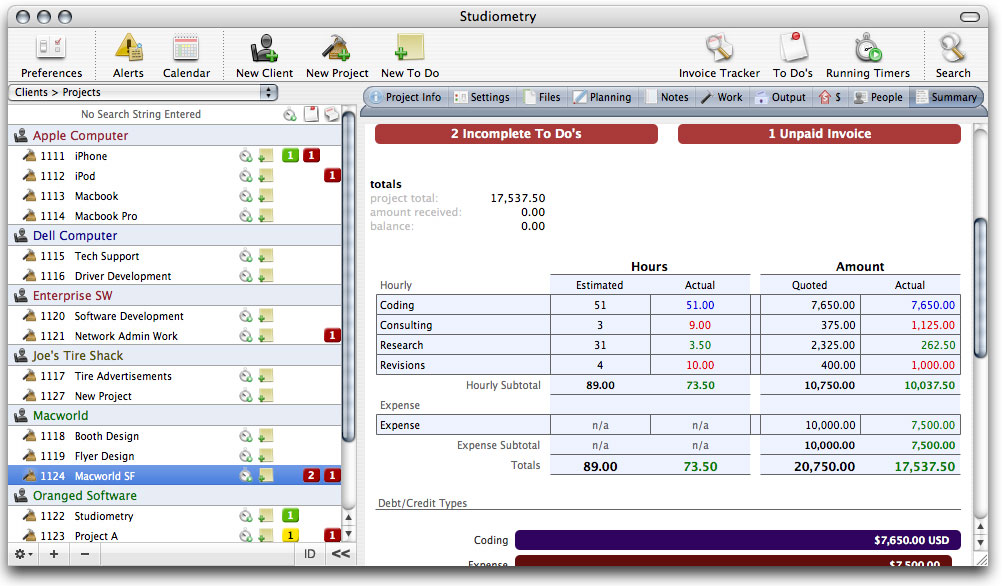The width and height of the screenshot is (1002, 586).
Task: Click the Totals actual amount 17,537.50
Action: 925,466
